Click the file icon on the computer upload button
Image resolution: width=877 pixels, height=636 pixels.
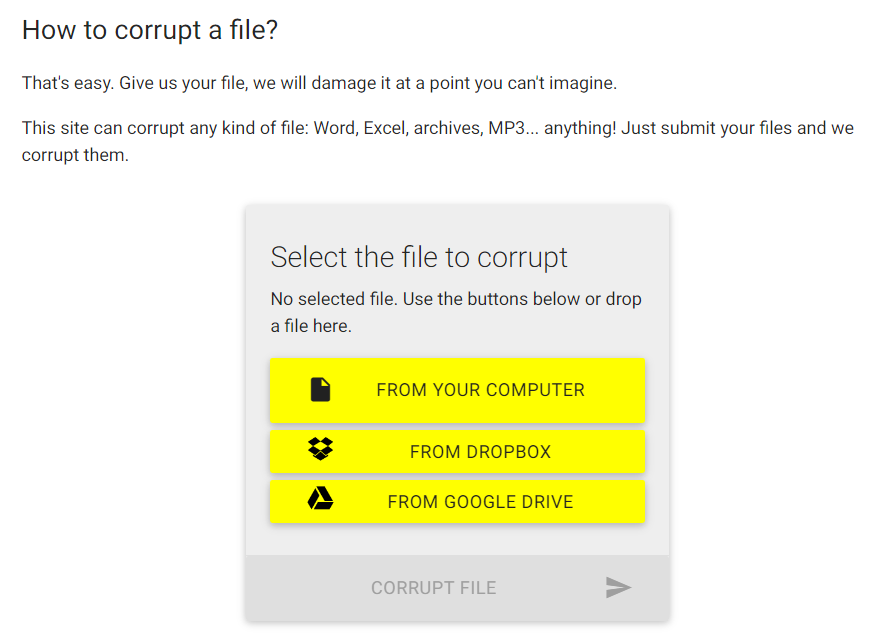tap(320, 390)
